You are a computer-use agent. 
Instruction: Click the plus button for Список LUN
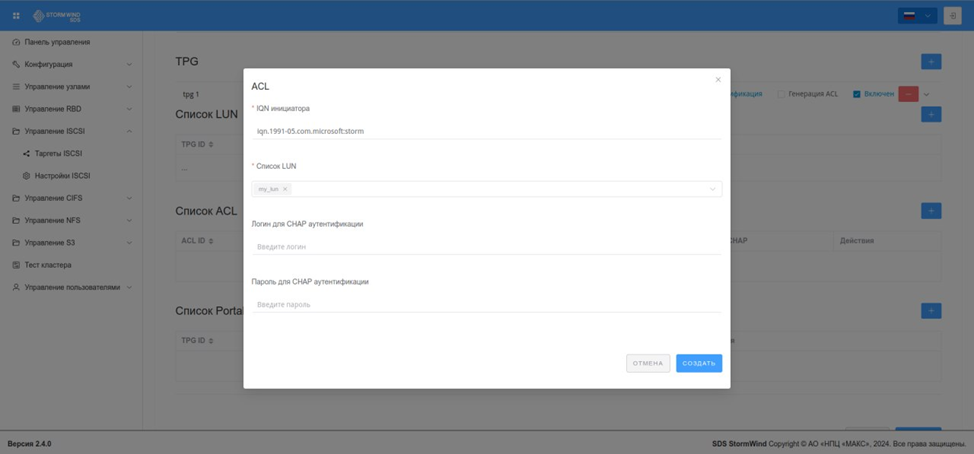pyautogui.click(x=931, y=114)
